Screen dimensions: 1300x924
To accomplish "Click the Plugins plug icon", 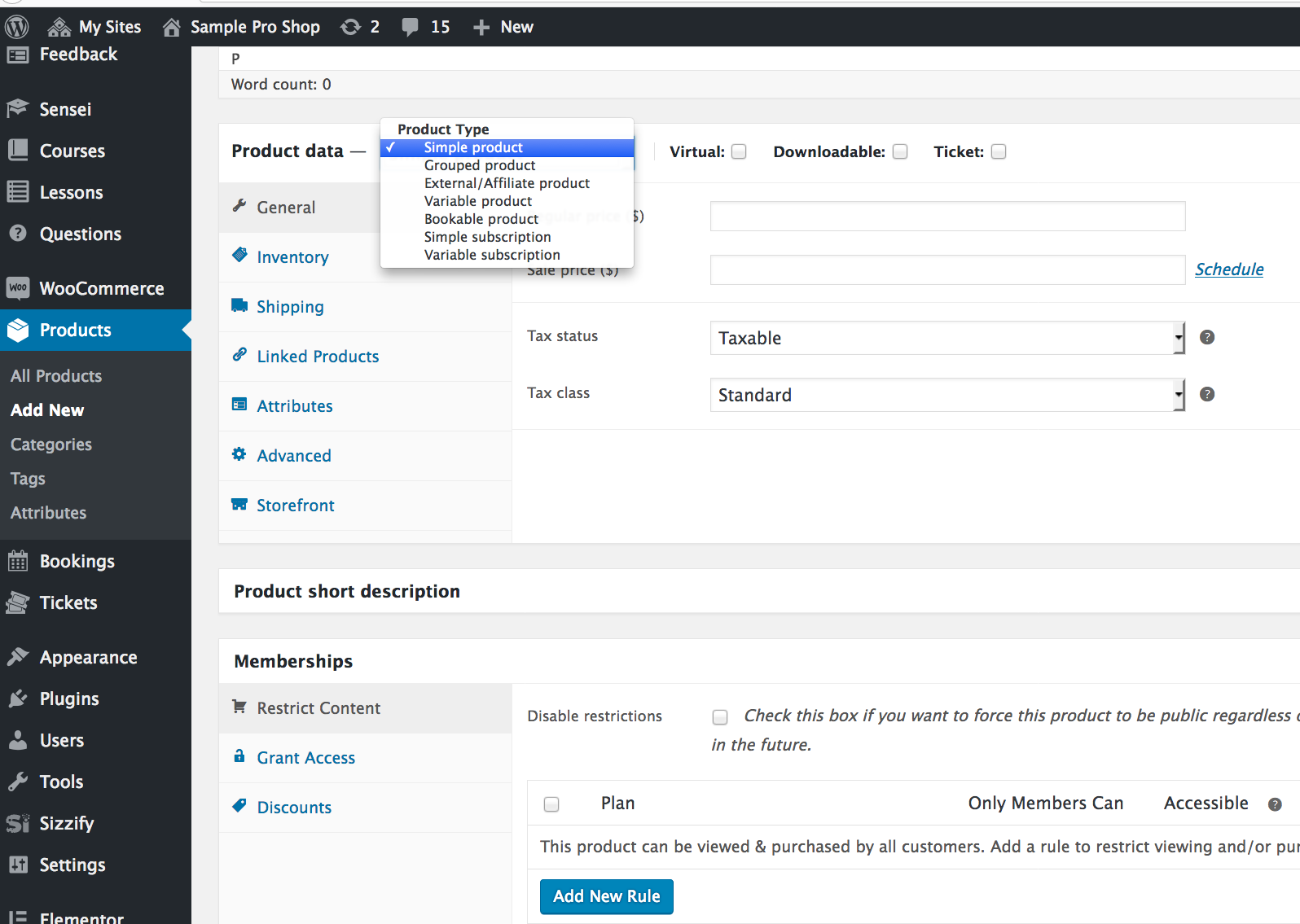I will (18, 698).
